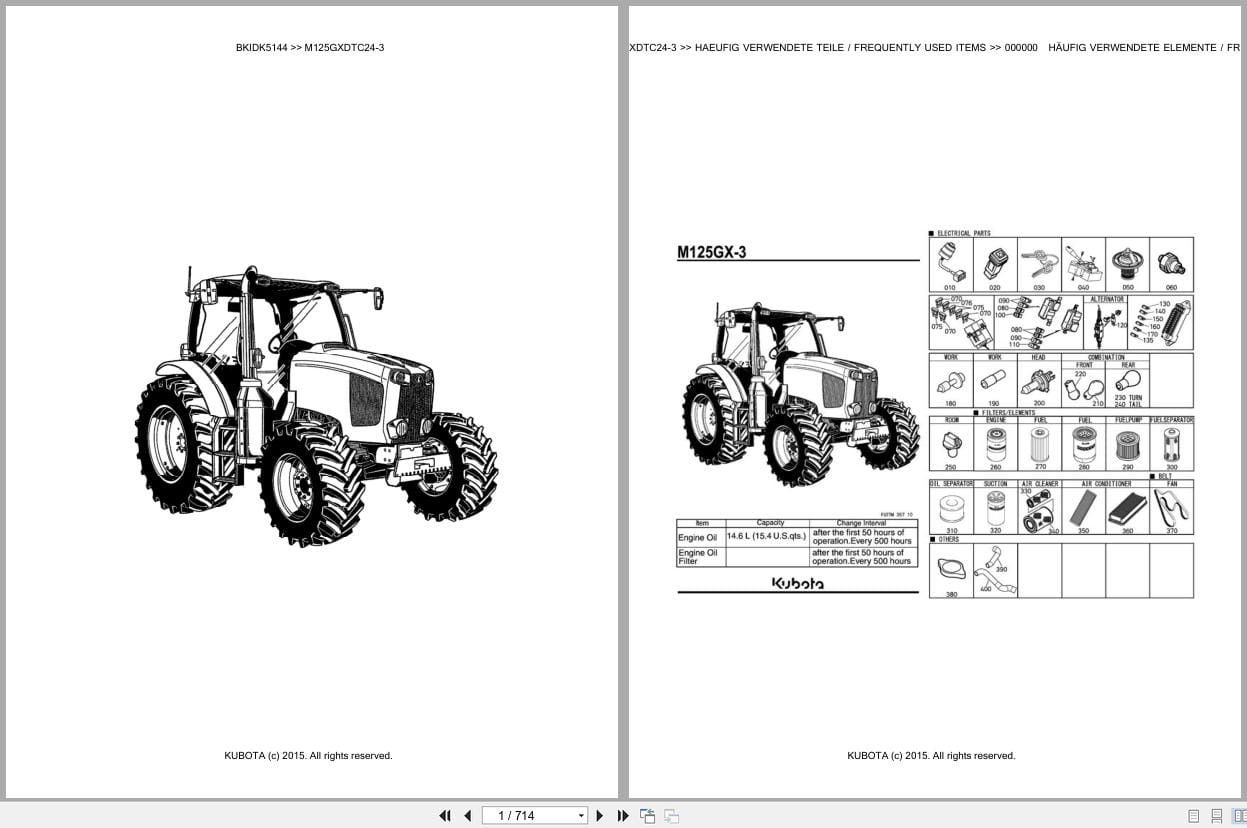Image resolution: width=1247 pixels, height=828 pixels.
Task: Go to the previous page
Action: (467, 815)
